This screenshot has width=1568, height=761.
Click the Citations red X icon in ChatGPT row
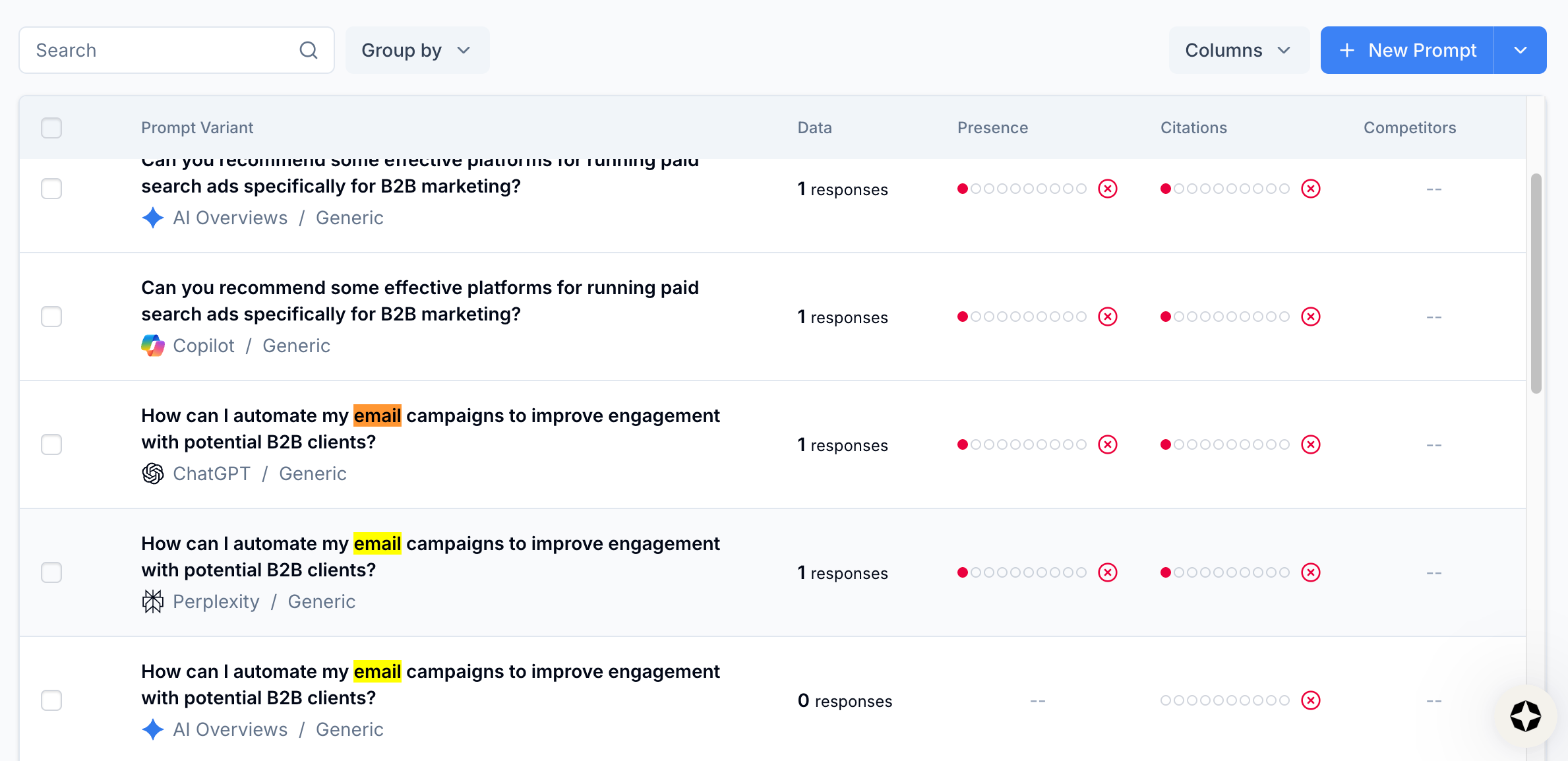tap(1311, 444)
